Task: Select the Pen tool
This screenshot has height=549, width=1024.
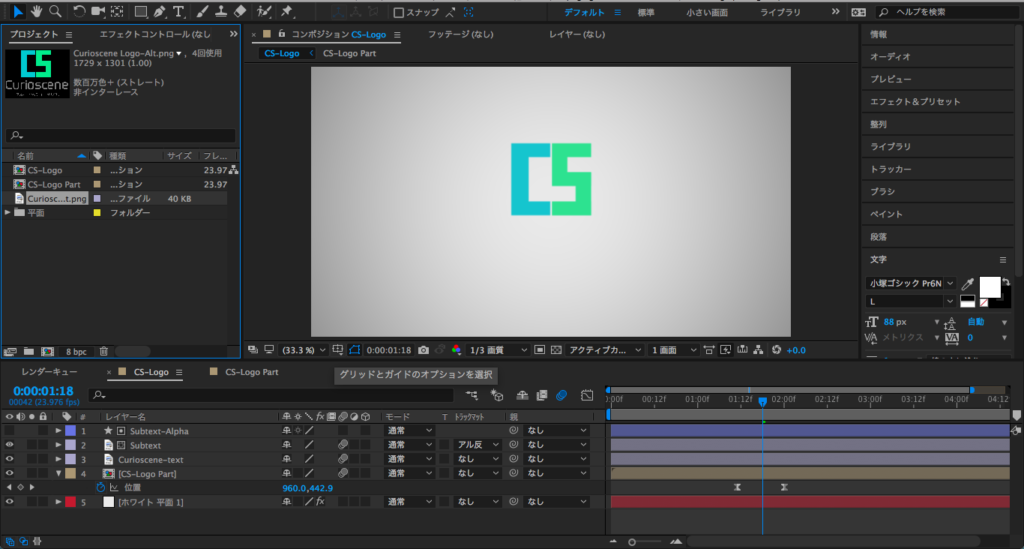Action: coord(160,11)
